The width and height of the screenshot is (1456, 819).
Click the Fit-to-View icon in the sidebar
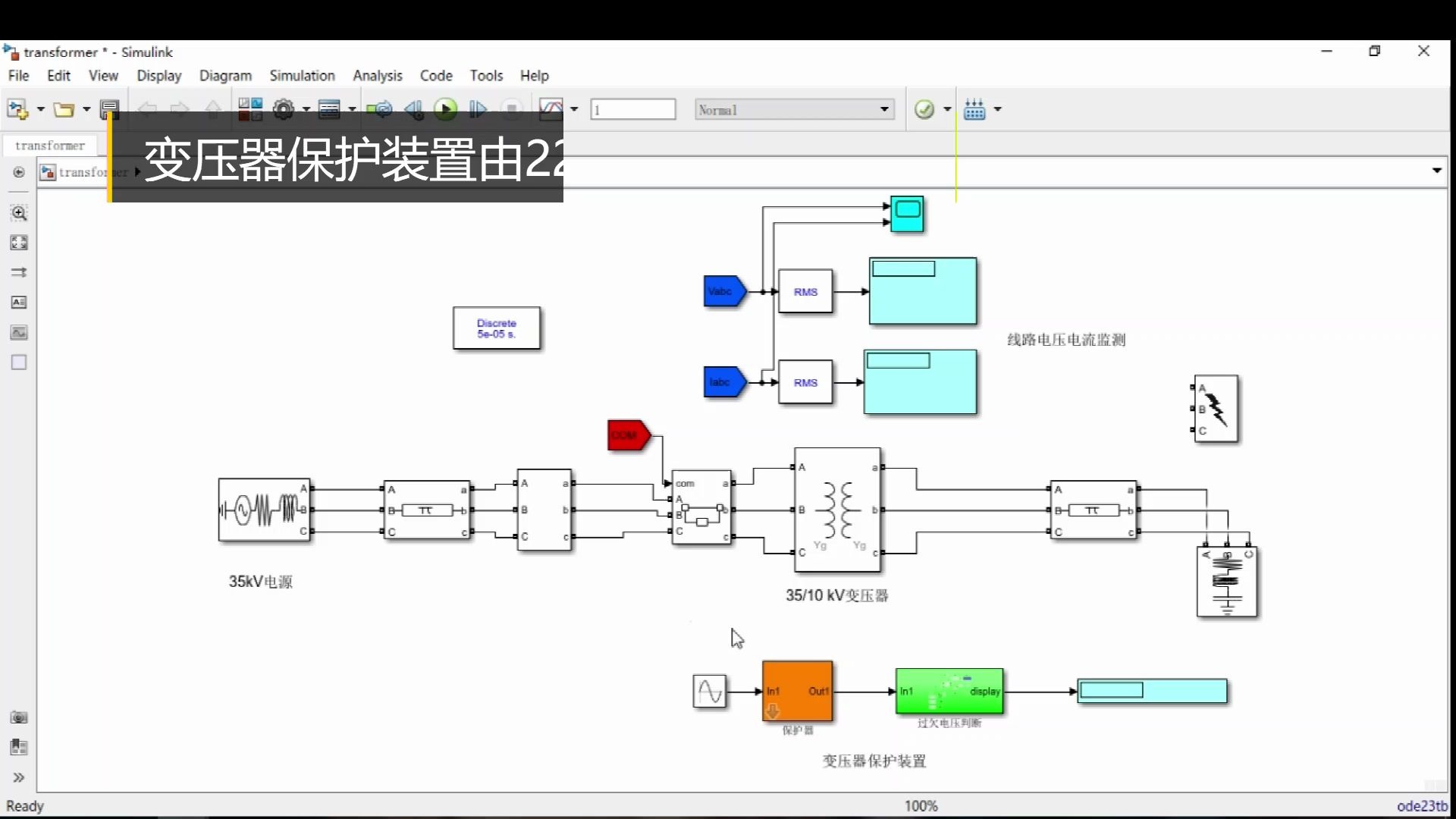tap(19, 243)
